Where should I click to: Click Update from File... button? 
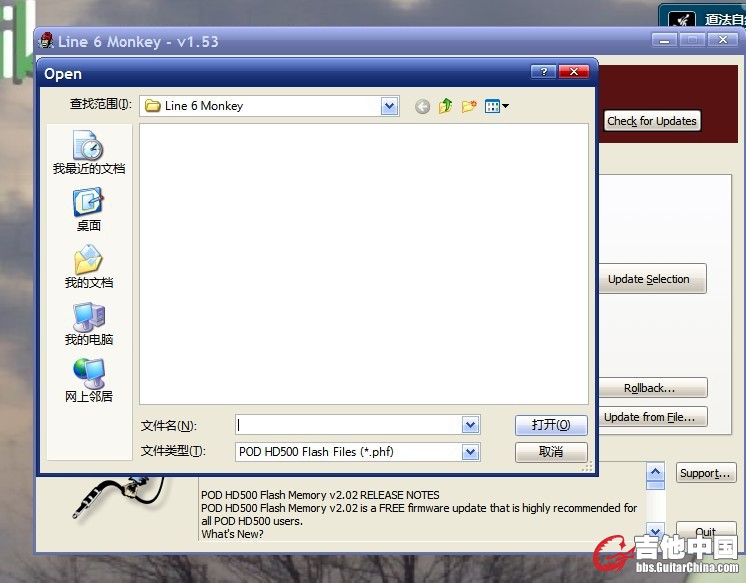coord(652,417)
